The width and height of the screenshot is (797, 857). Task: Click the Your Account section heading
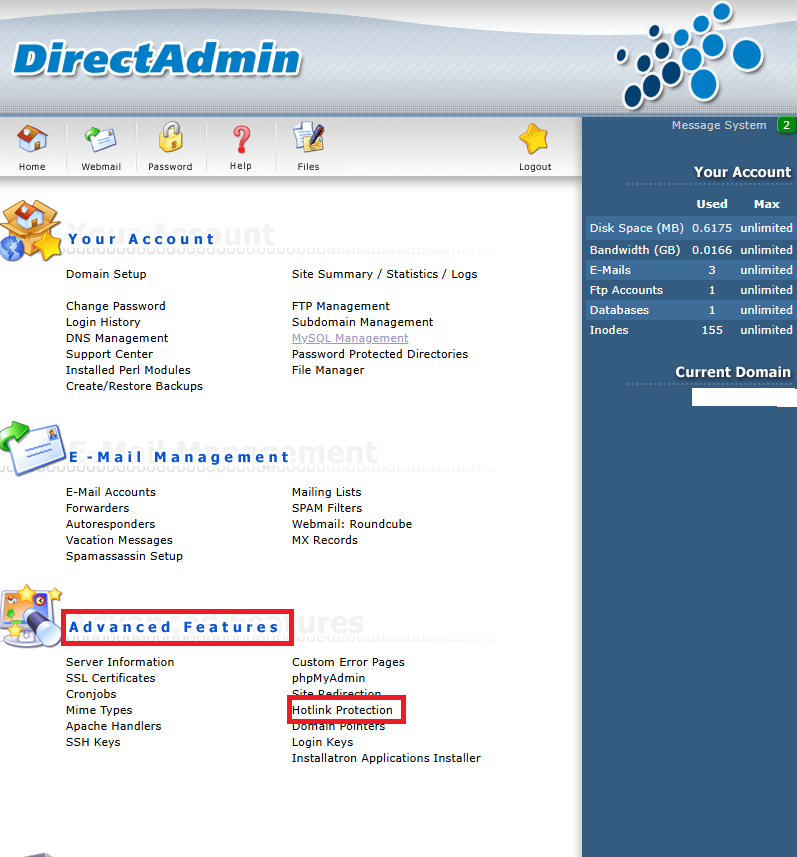142,239
